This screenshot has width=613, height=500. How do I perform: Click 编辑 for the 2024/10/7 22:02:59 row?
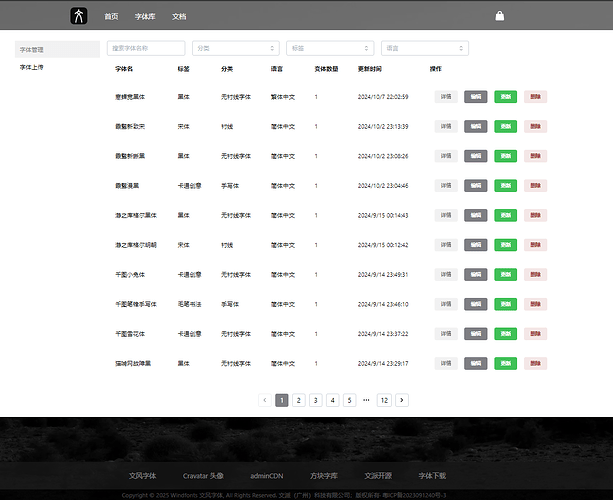(x=476, y=97)
